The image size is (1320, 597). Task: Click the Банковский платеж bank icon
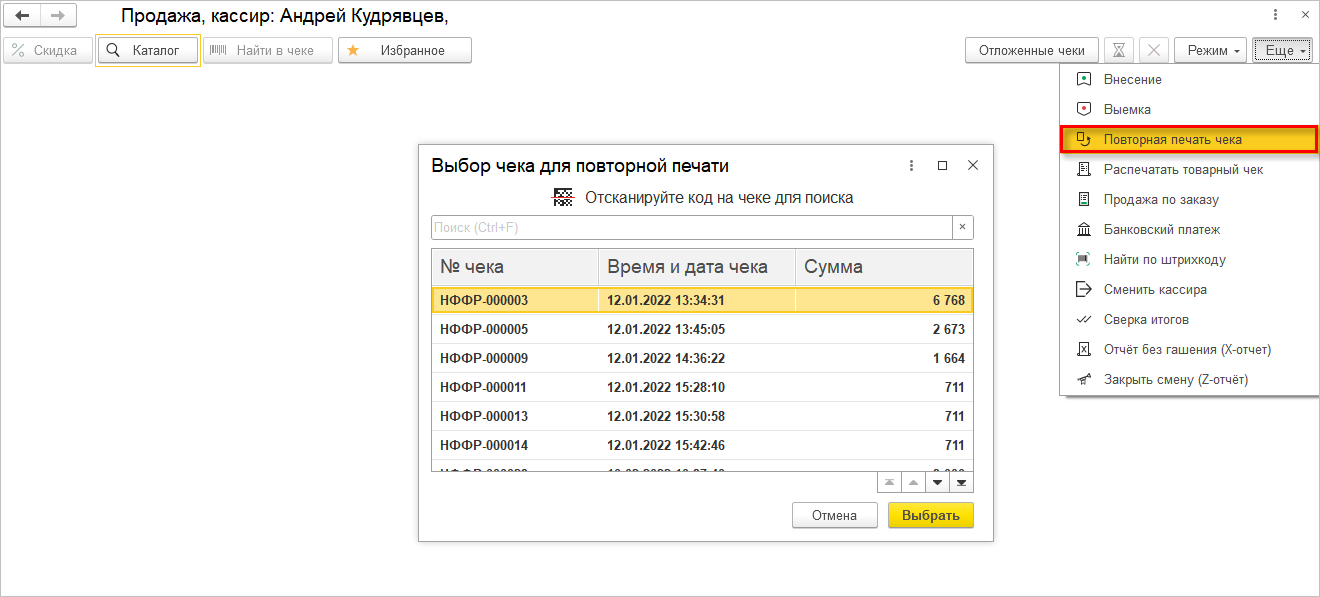tap(1083, 229)
